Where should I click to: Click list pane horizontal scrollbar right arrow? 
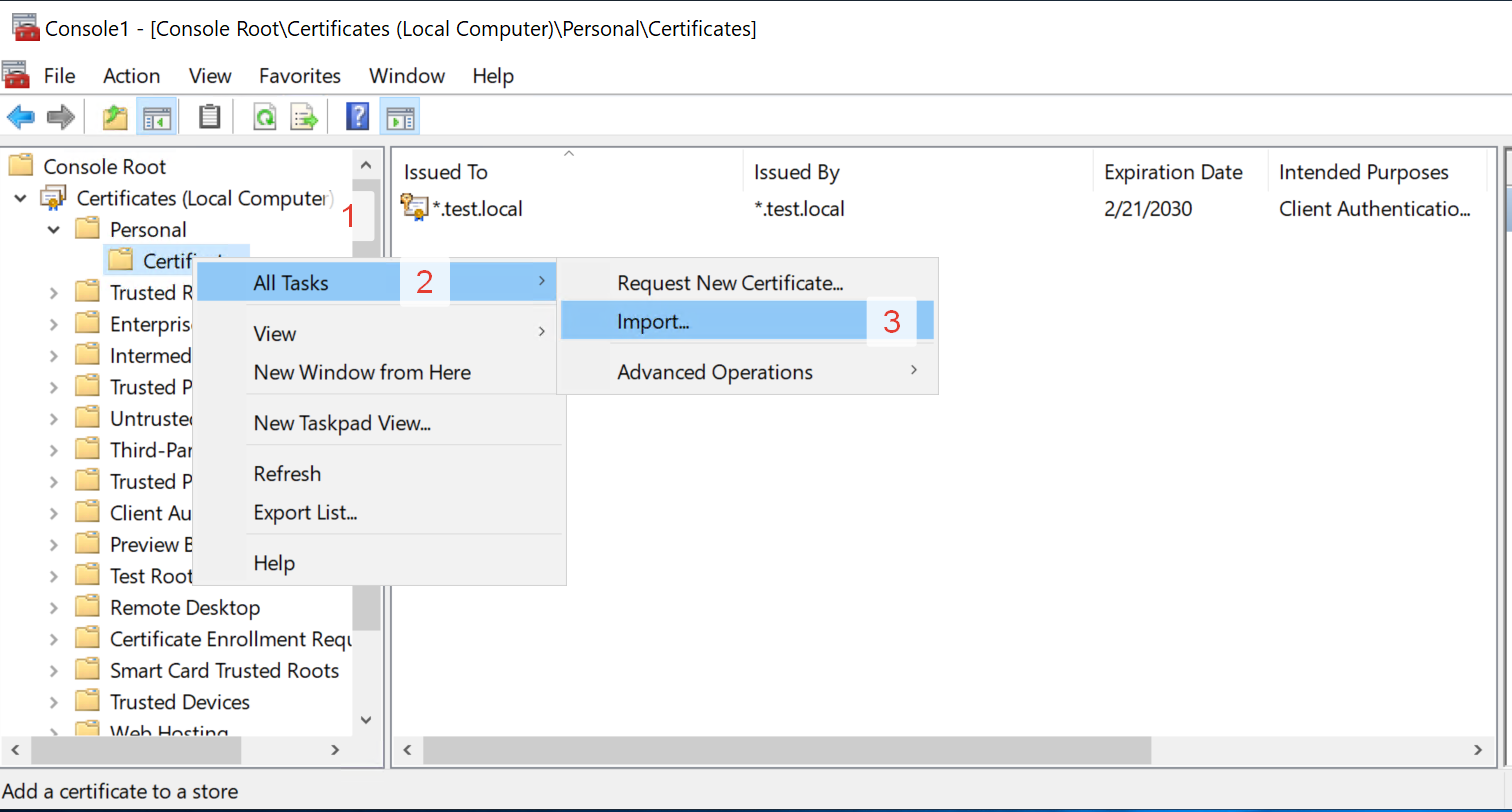1478,749
